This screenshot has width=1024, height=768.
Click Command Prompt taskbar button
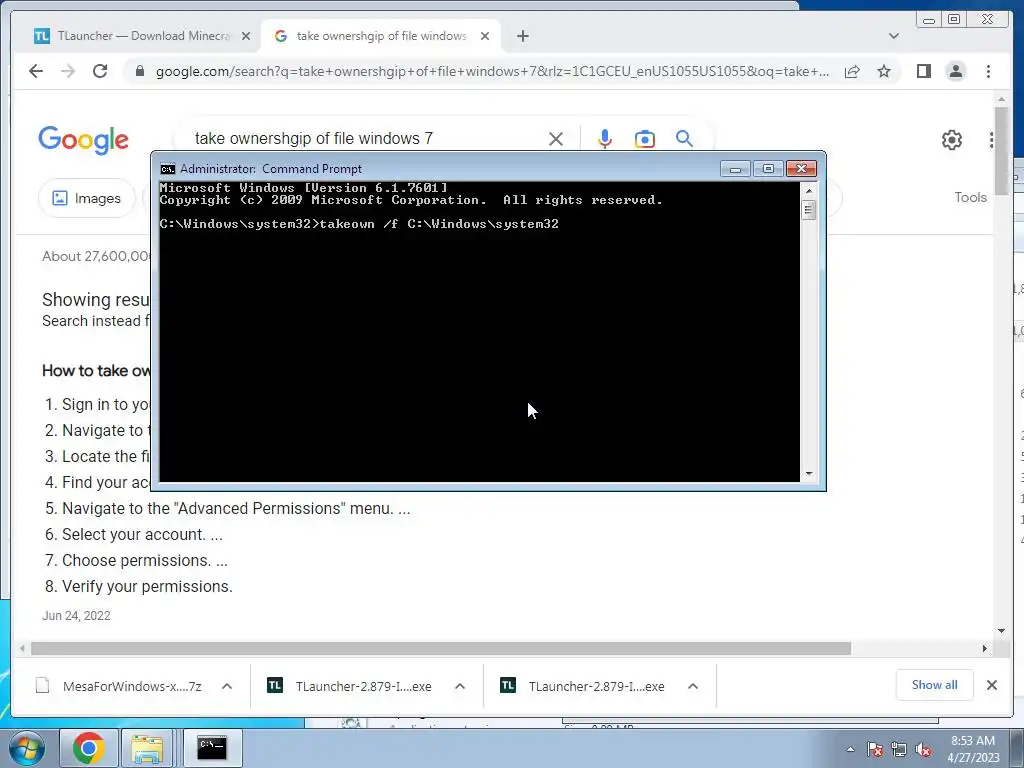[212, 748]
